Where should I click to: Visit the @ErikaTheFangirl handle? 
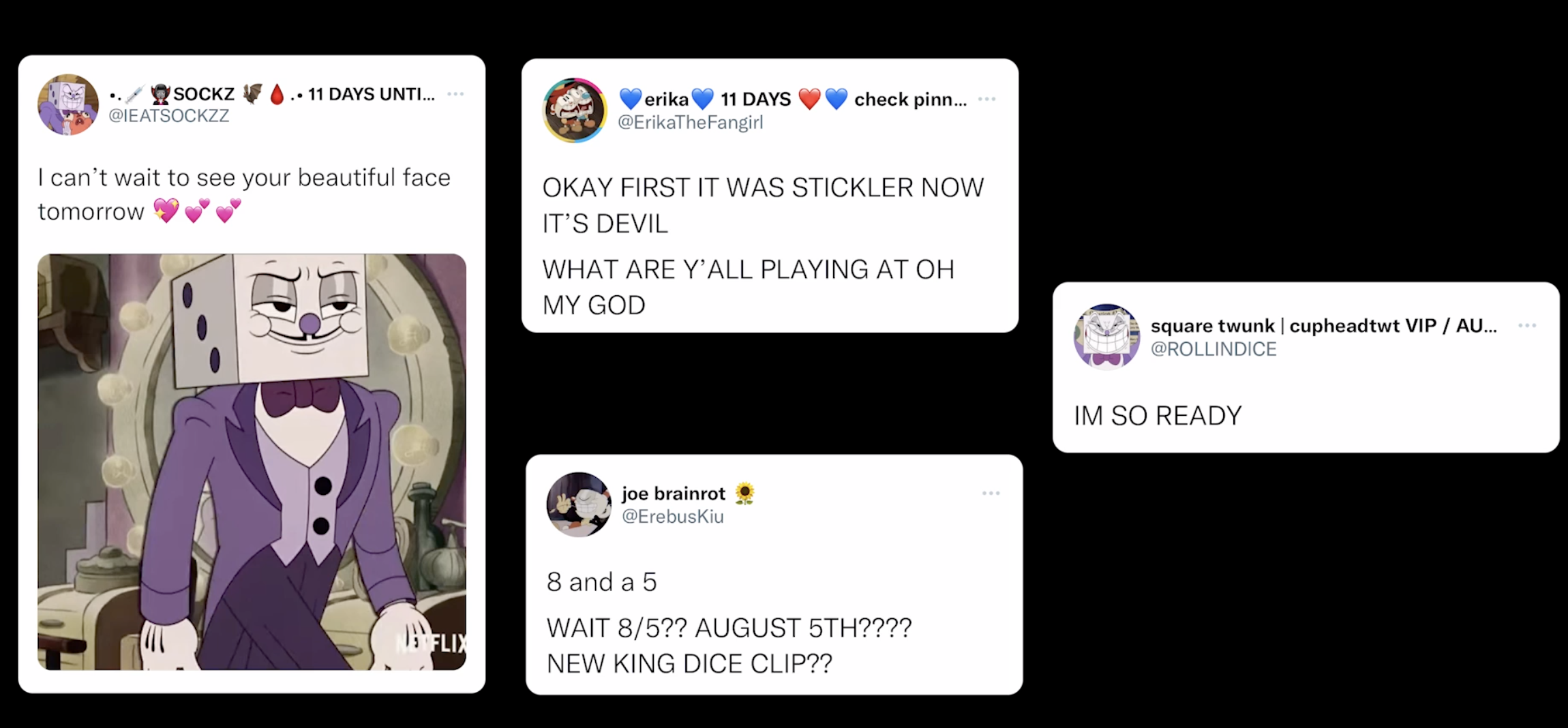pos(691,123)
